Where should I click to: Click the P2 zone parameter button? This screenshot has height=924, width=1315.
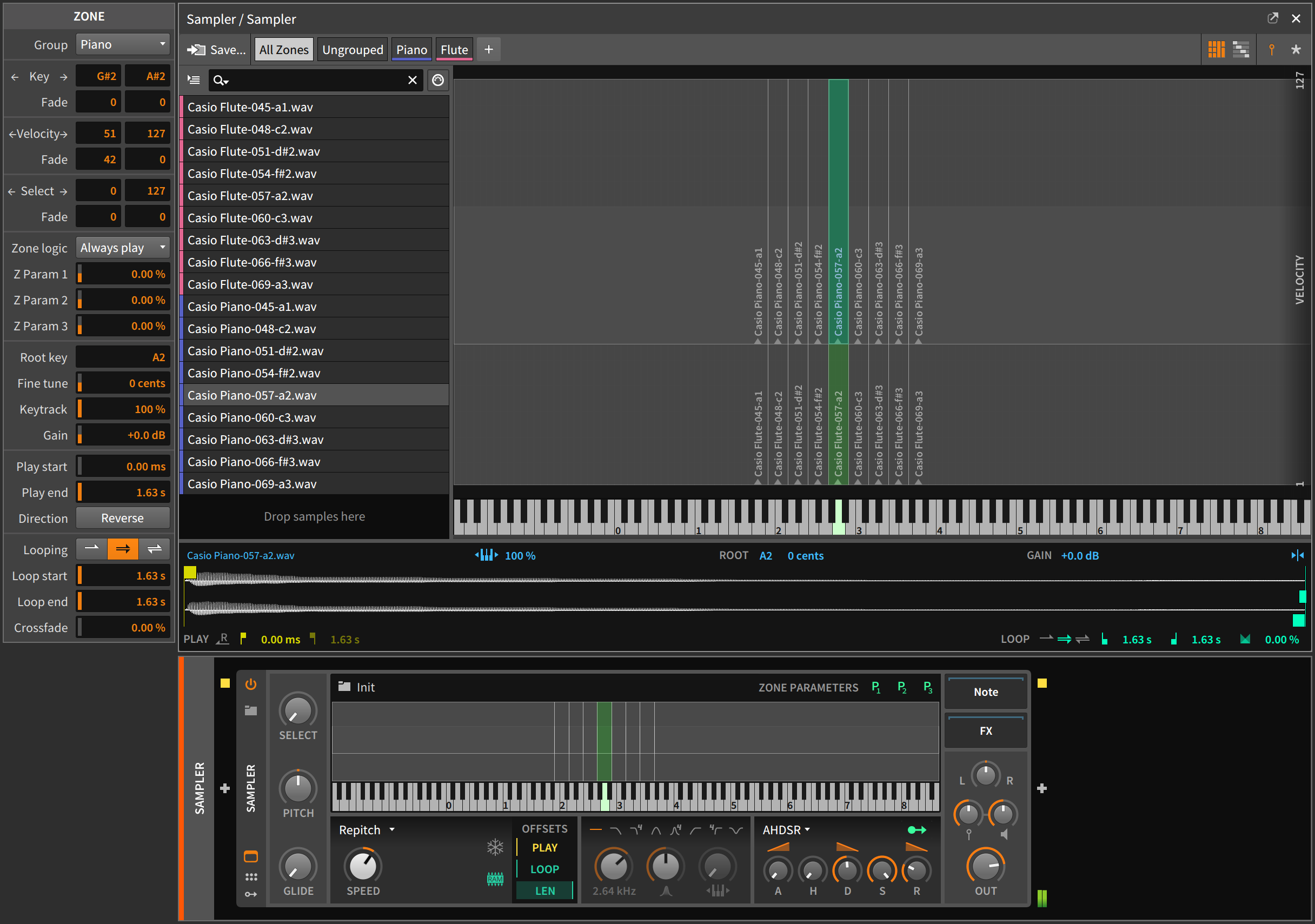click(x=901, y=687)
